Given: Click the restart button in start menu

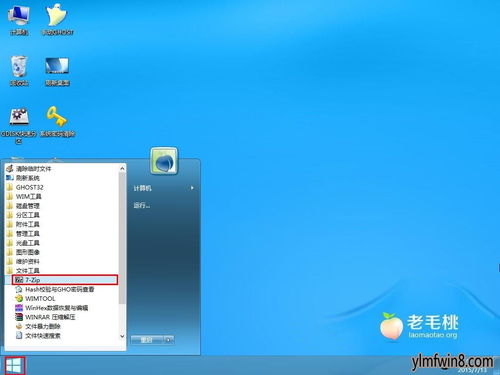Looking at the screenshot, I should point(147,340).
